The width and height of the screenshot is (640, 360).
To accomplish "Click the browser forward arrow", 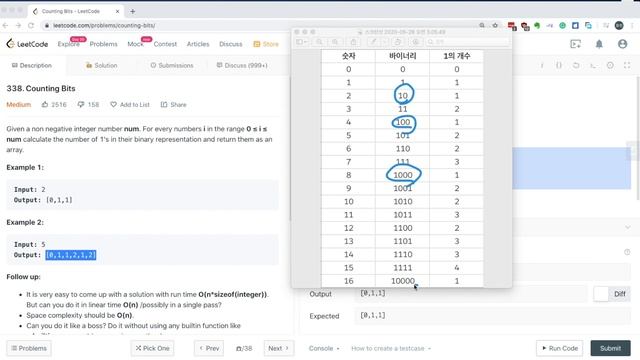I will (18, 25).
